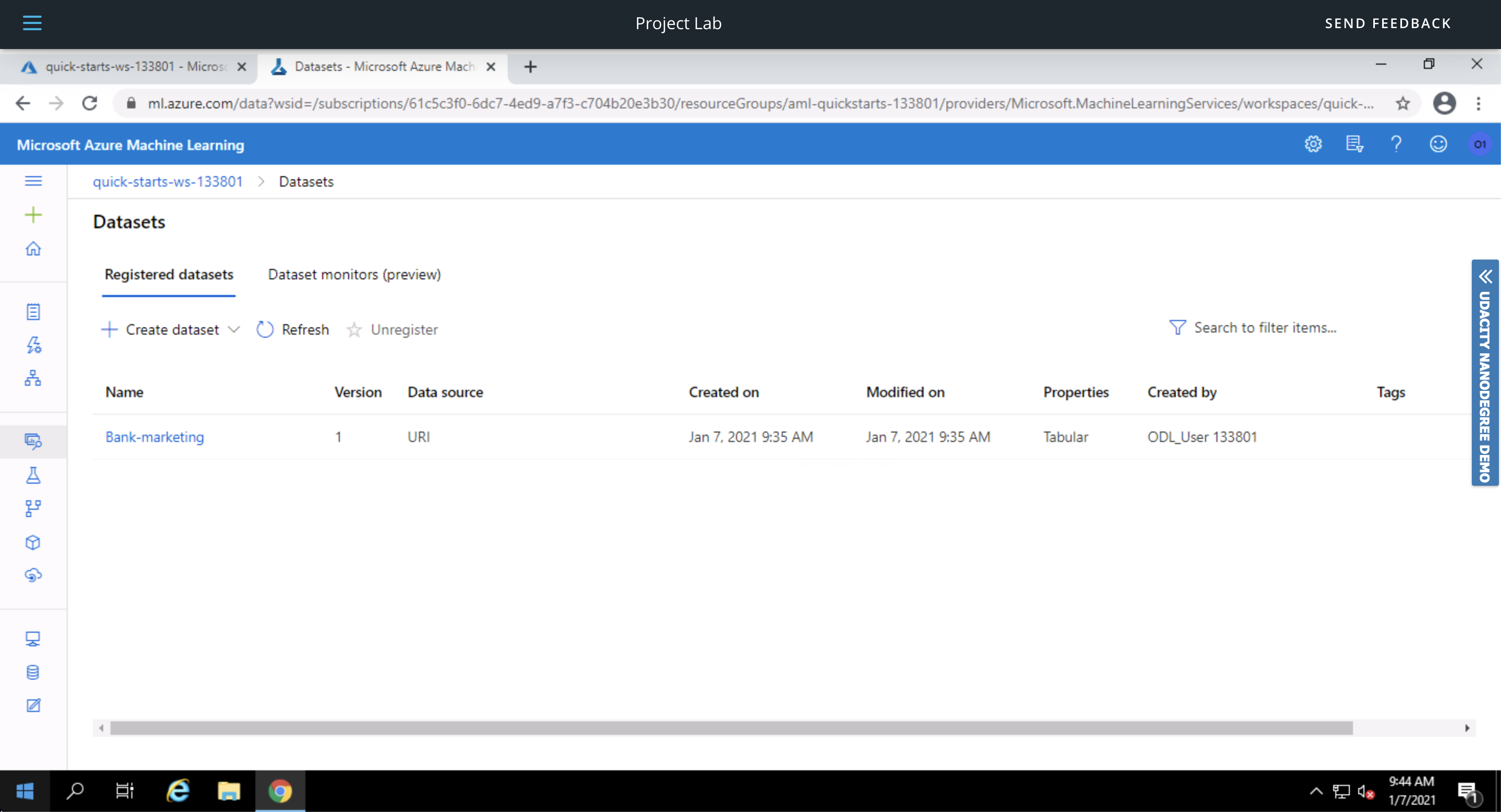Open Datastores cylinder icon in sidebar
The image size is (1501, 812).
[x=33, y=672]
